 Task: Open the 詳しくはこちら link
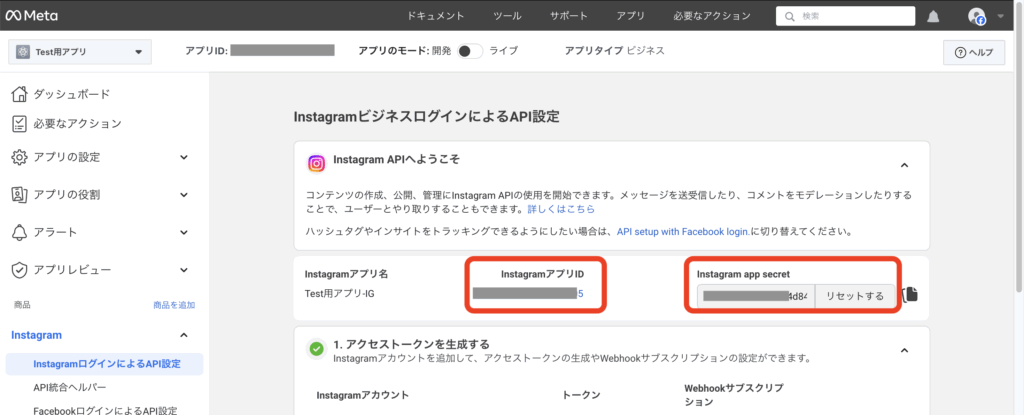tap(561, 209)
